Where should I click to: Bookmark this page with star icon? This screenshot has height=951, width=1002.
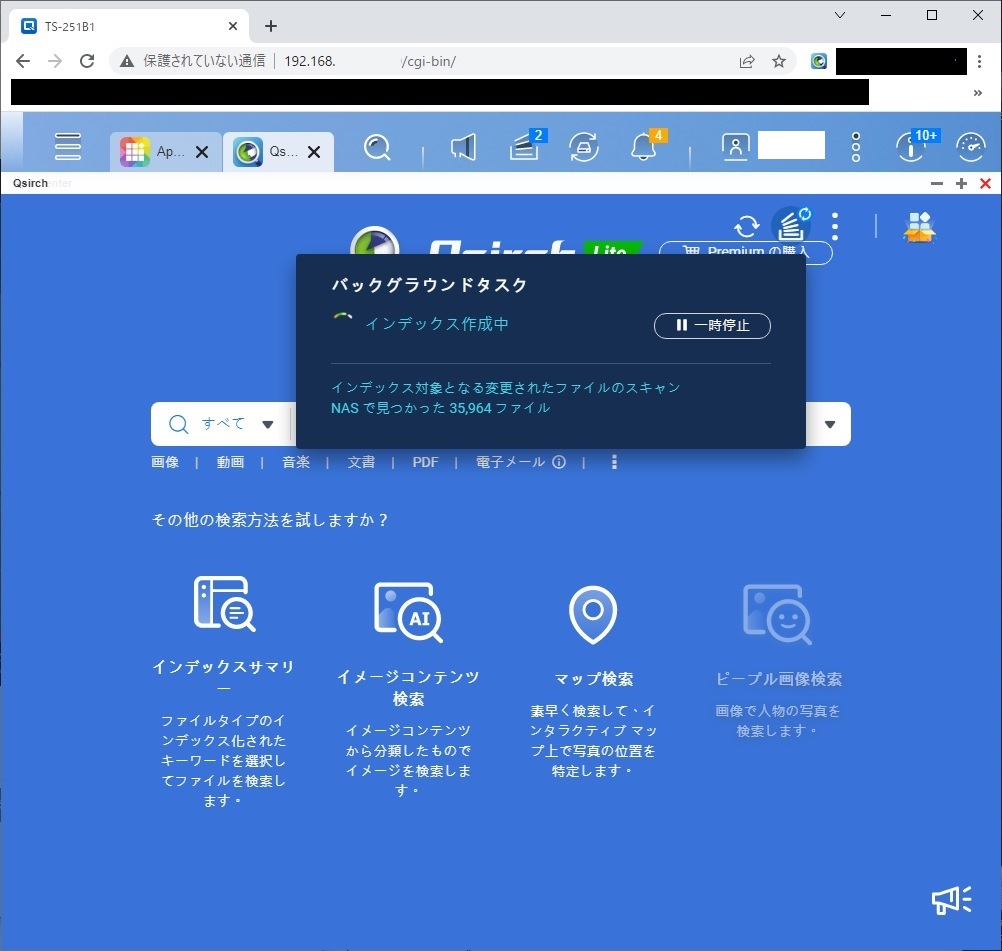coord(778,61)
